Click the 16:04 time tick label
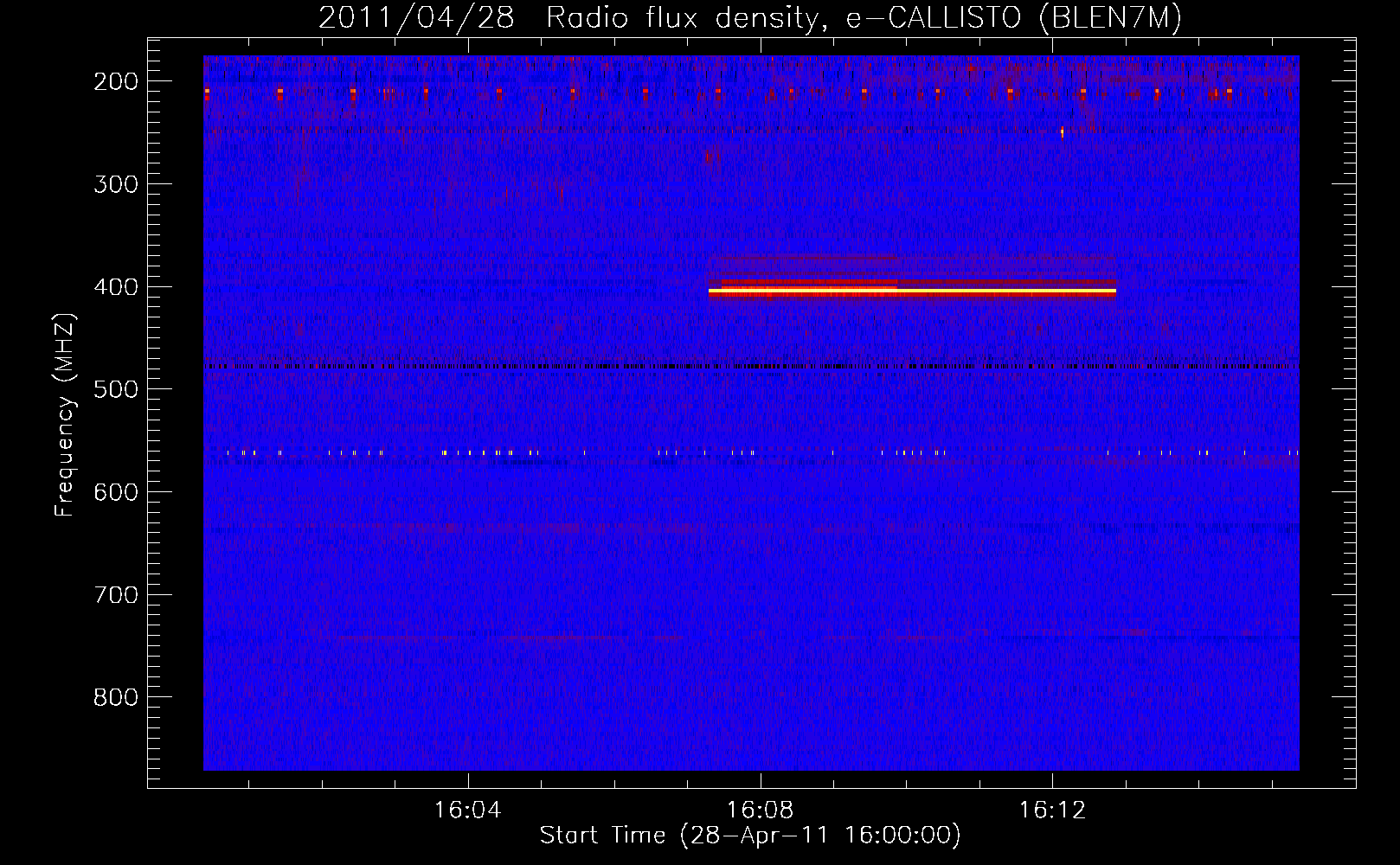 pyautogui.click(x=468, y=811)
